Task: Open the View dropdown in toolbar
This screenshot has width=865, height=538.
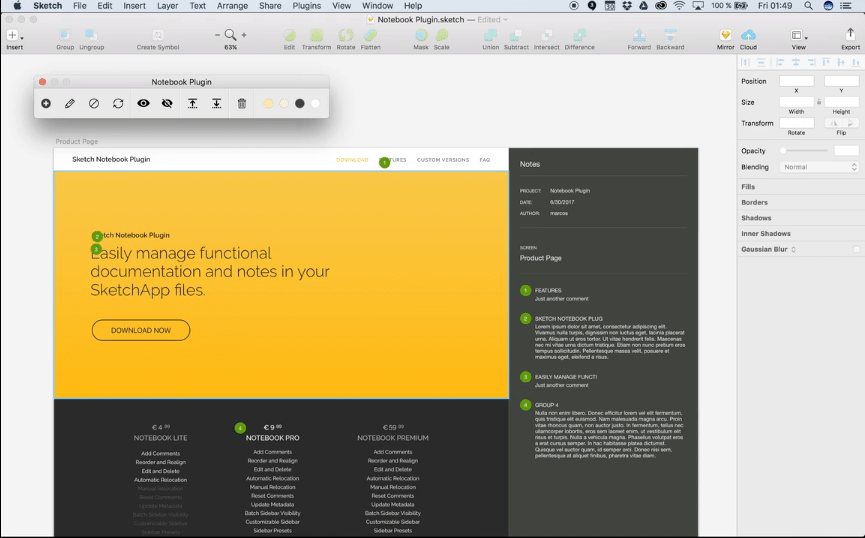Action: [x=798, y=37]
